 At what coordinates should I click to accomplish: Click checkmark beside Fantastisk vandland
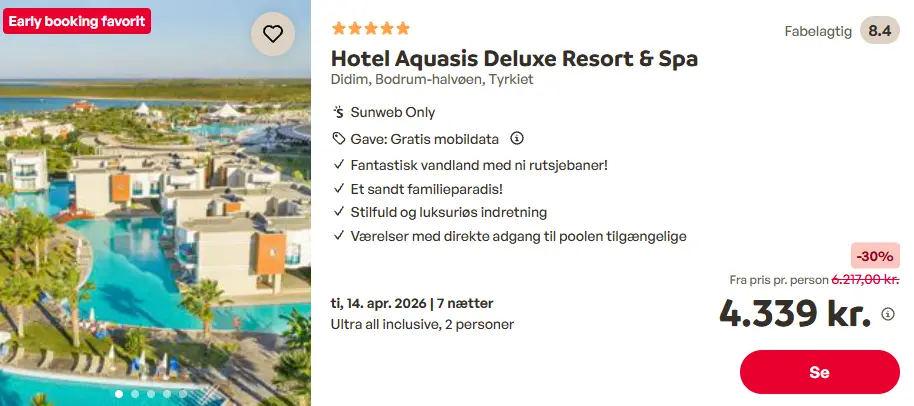coord(339,164)
